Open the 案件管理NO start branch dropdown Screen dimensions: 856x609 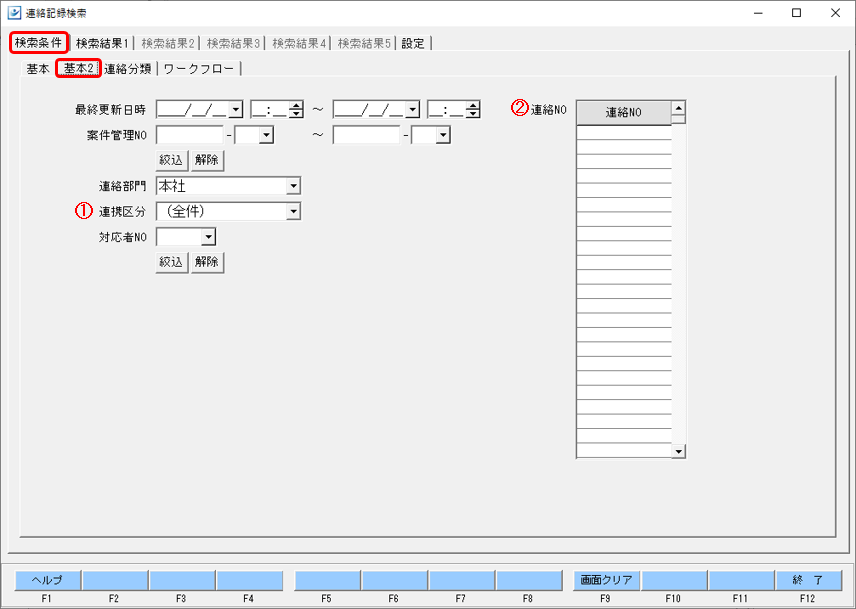[266, 135]
